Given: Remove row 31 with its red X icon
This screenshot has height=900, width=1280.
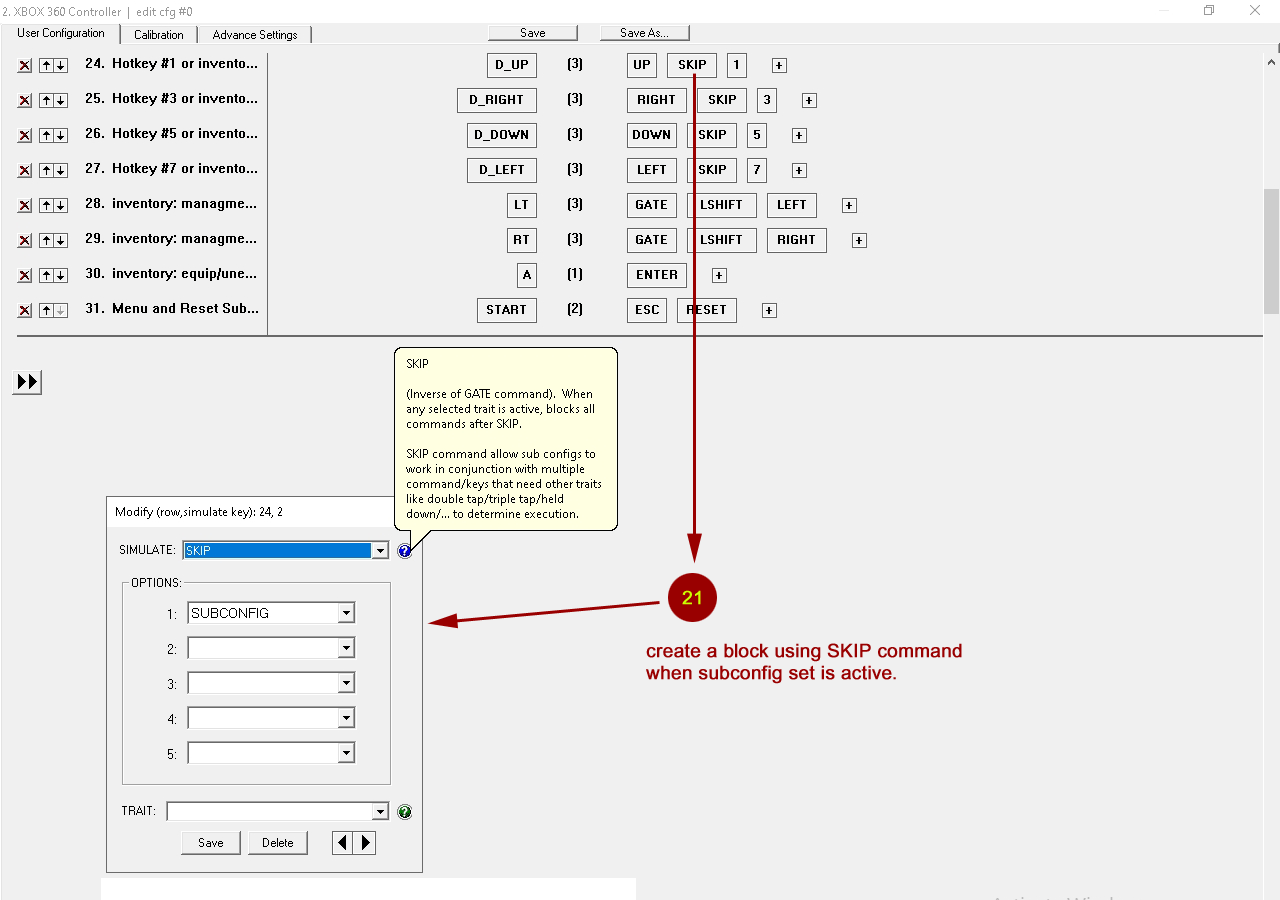Looking at the screenshot, I should pyautogui.click(x=25, y=310).
